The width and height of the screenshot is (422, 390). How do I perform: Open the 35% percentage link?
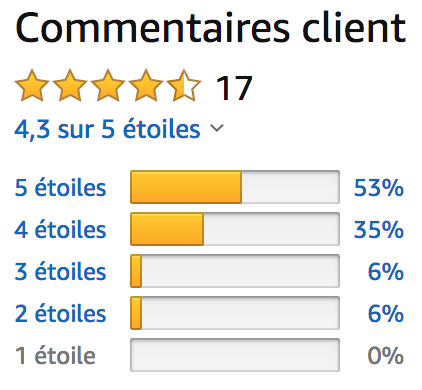[x=379, y=229]
